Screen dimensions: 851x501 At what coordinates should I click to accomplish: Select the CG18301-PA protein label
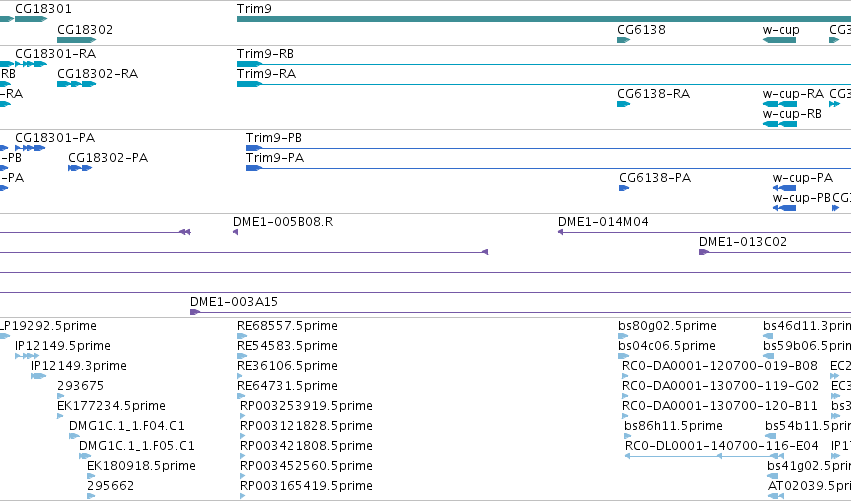[55, 138]
